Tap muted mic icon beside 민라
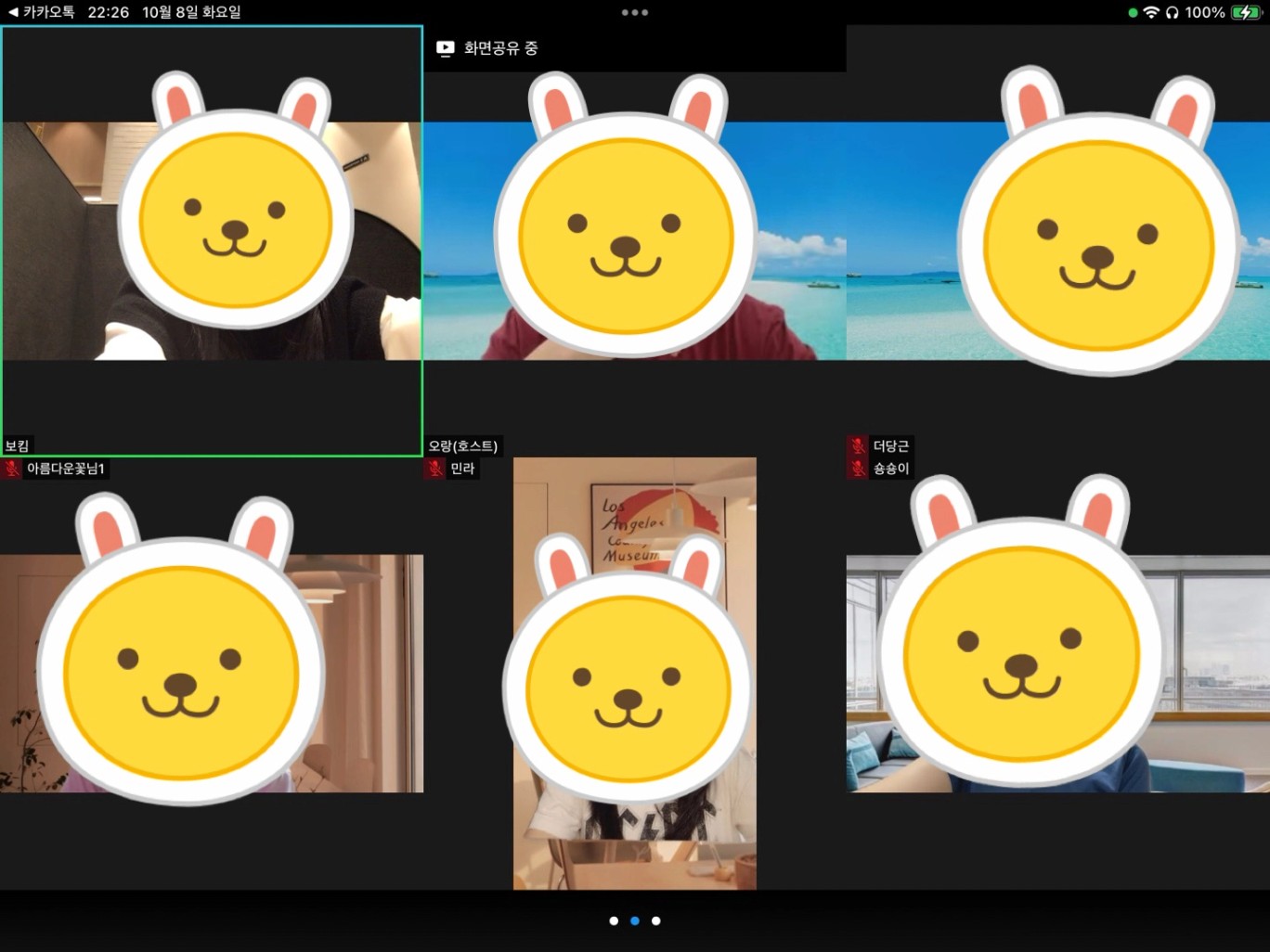 [435, 469]
